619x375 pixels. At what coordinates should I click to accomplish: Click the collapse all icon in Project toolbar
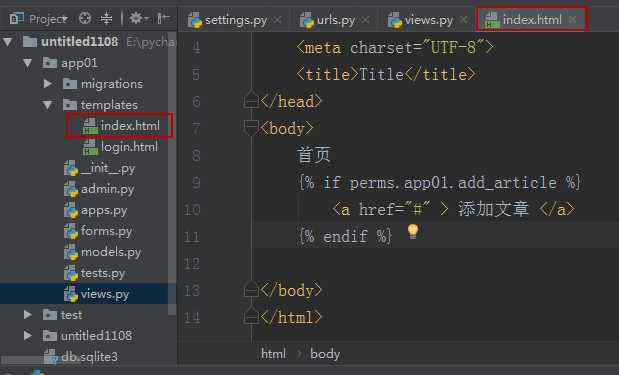[x=106, y=18]
